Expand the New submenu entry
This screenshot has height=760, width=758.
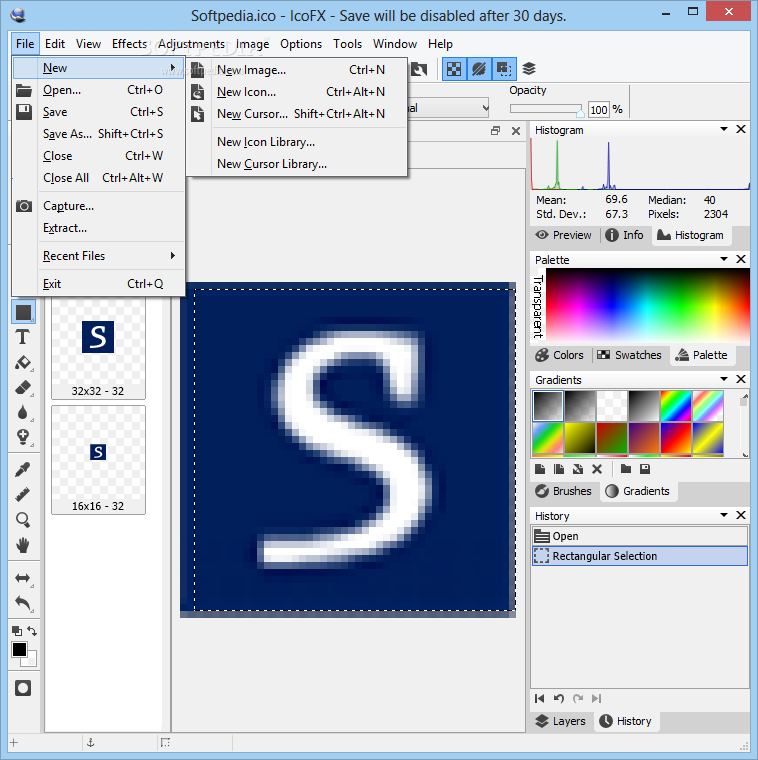coord(98,68)
